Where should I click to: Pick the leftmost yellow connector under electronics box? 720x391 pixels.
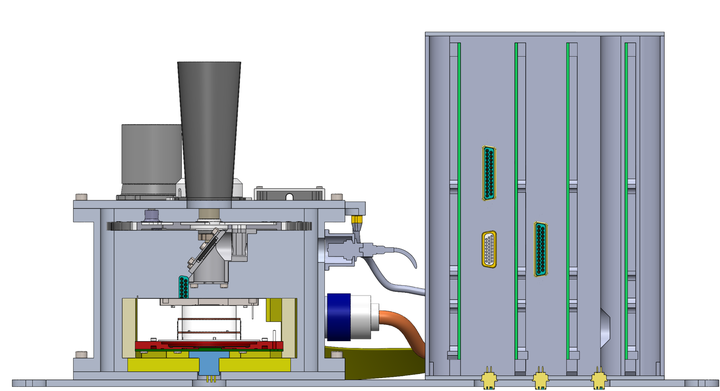489,379
